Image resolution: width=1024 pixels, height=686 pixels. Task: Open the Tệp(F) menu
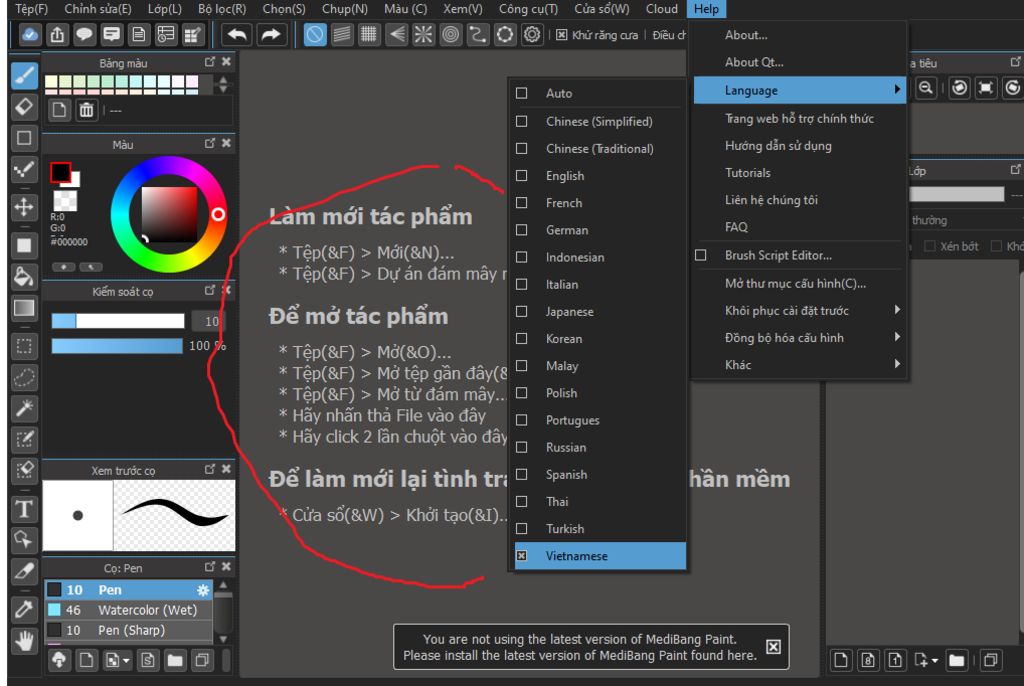pyautogui.click(x=31, y=9)
